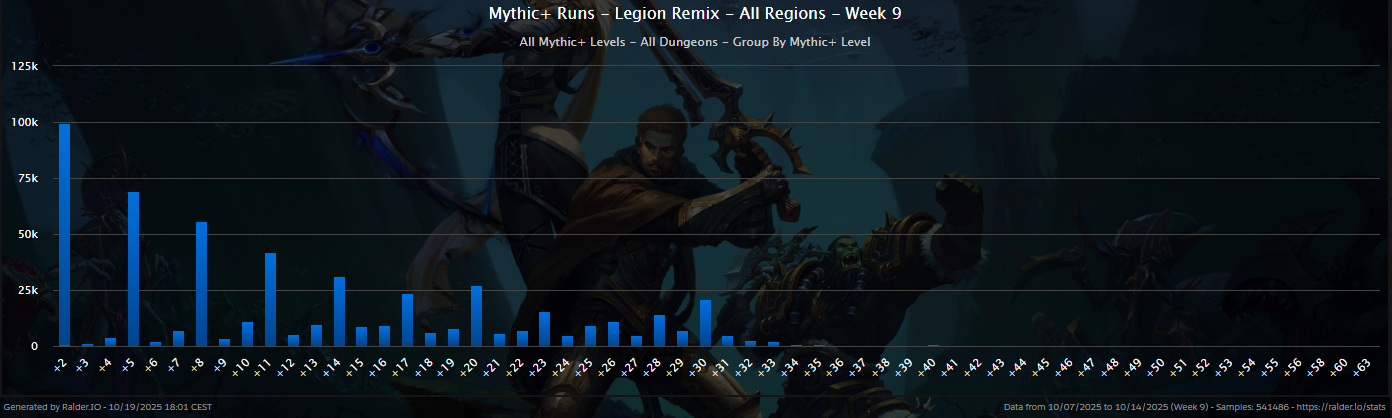Click the +23 level bar

pyautogui.click(x=544, y=329)
